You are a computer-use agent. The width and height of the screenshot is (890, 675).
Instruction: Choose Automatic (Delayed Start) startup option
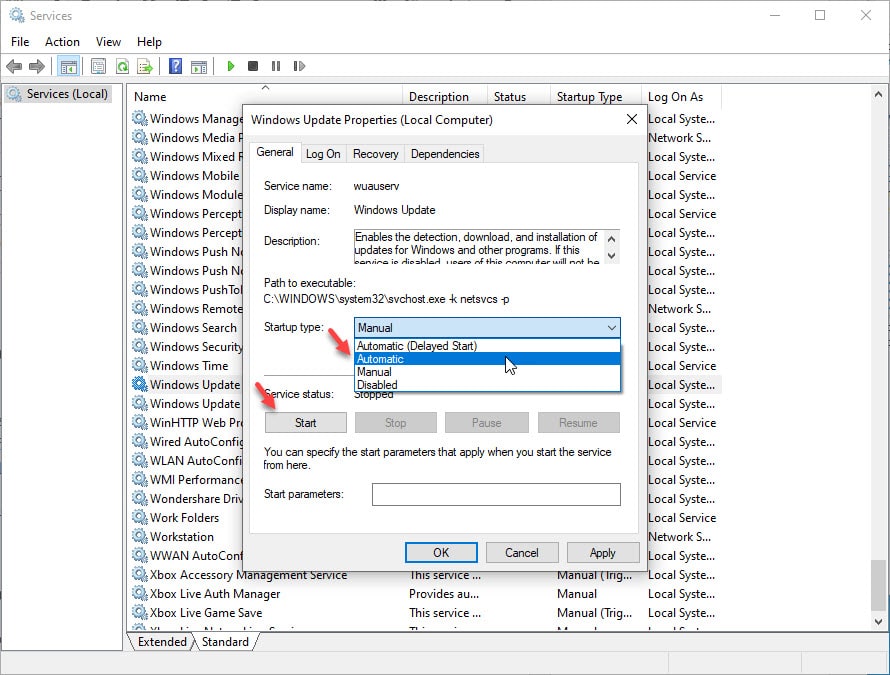coord(487,346)
